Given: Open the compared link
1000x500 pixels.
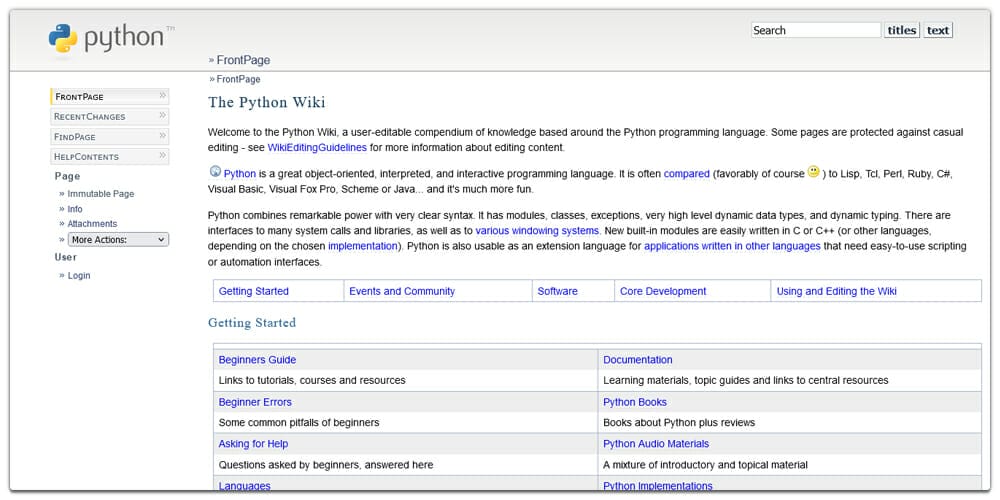Looking at the screenshot, I should click(x=687, y=173).
